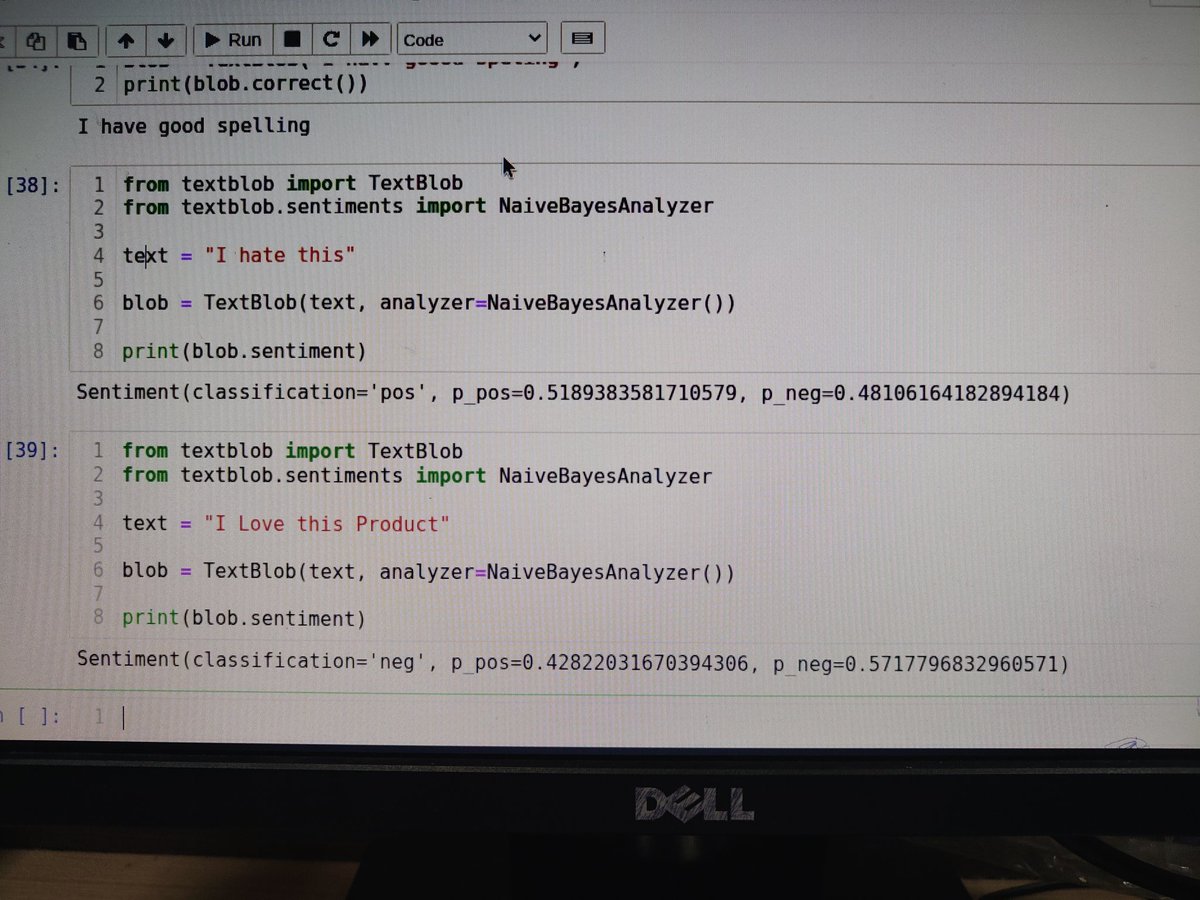Click the copy selected cells icon
1200x900 pixels.
point(37,40)
